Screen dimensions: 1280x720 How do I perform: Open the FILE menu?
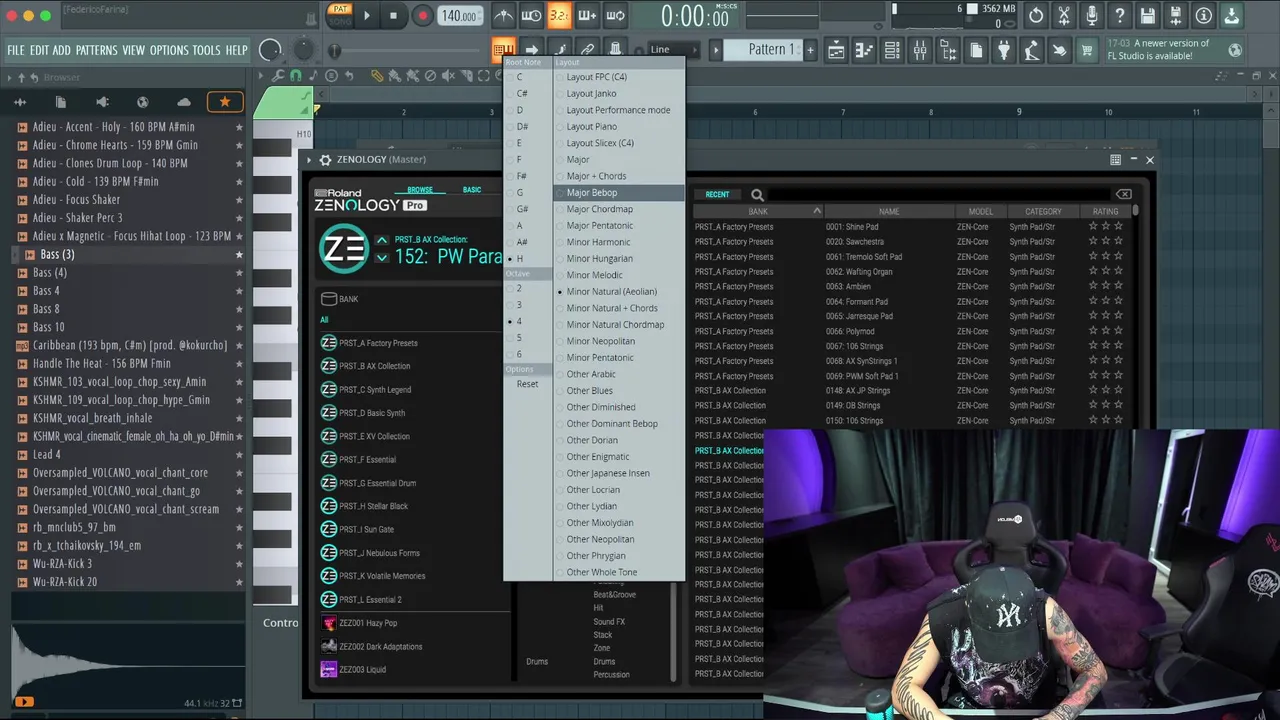(16, 50)
